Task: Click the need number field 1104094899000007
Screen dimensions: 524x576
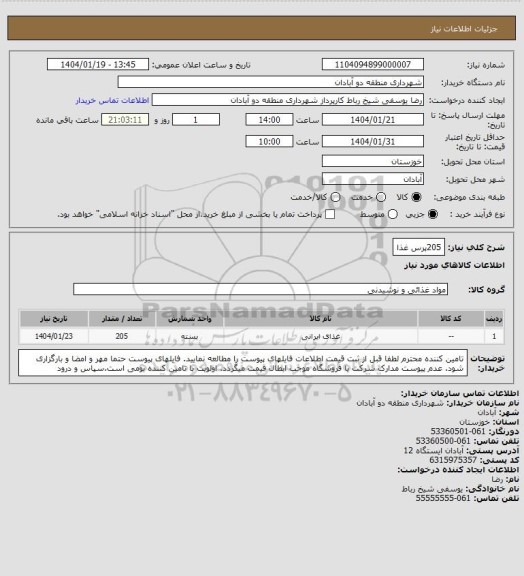Action: [373, 65]
